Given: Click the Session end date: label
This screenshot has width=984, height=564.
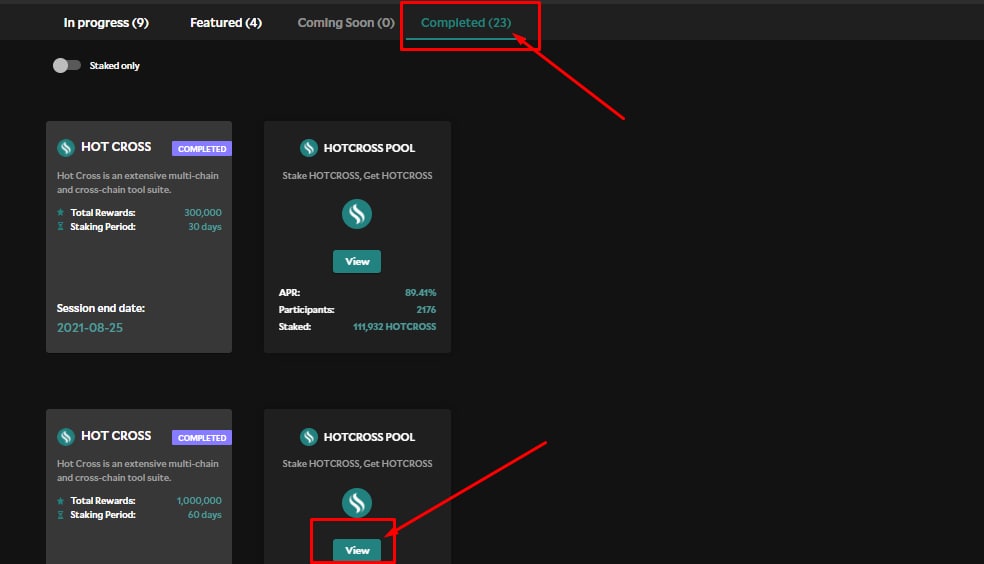Looking at the screenshot, I should coord(100,308).
